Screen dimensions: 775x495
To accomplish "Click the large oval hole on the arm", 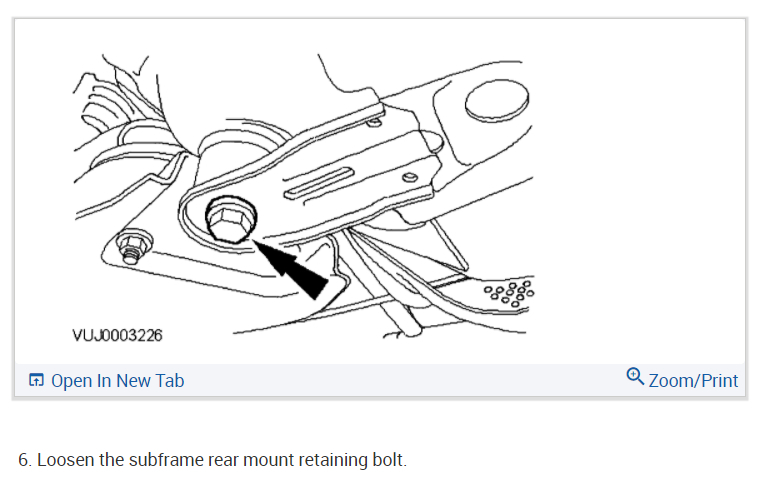I will (x=497, y=101).
